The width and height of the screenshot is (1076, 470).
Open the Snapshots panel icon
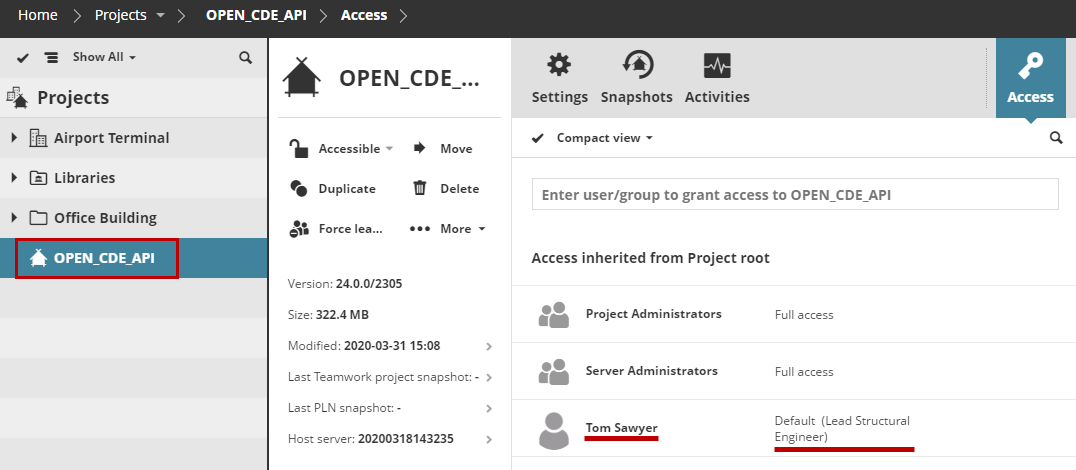coord(637,66)
